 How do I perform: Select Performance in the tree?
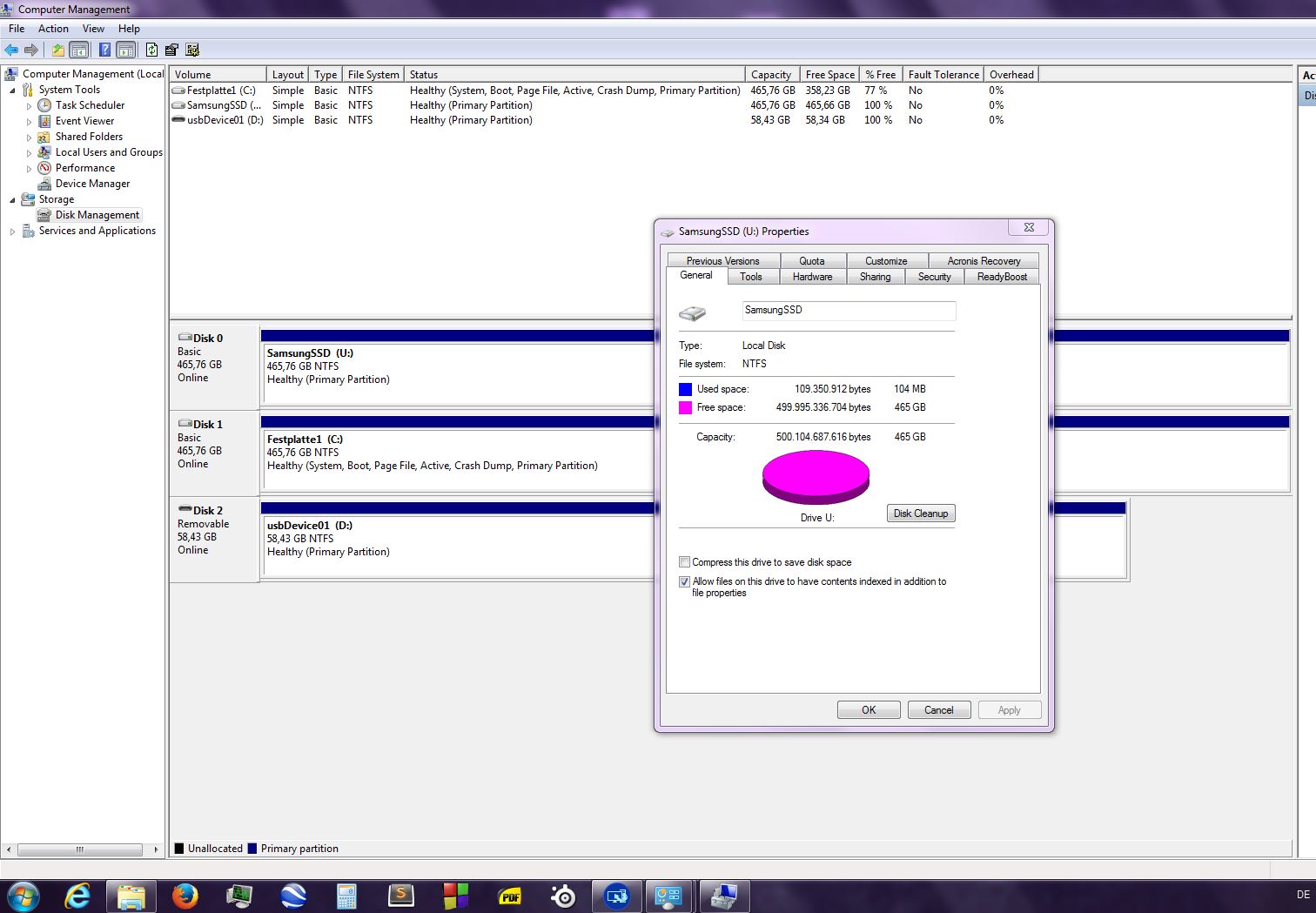coord(84,168)
